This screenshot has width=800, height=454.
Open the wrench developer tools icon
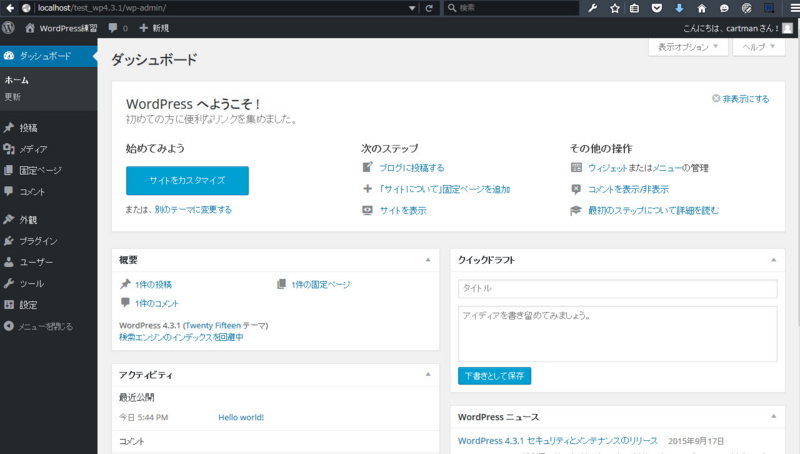(592, 8)
